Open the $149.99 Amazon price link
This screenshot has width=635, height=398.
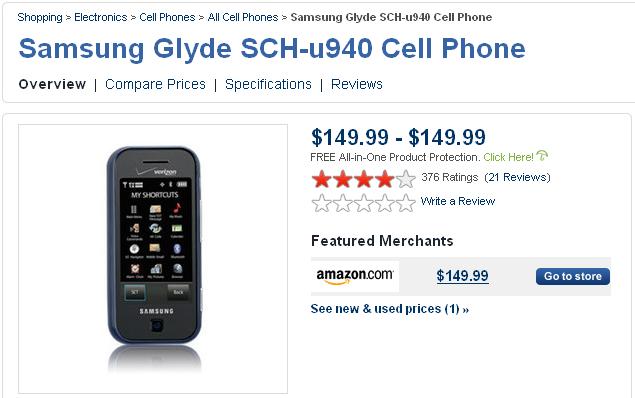462,276
